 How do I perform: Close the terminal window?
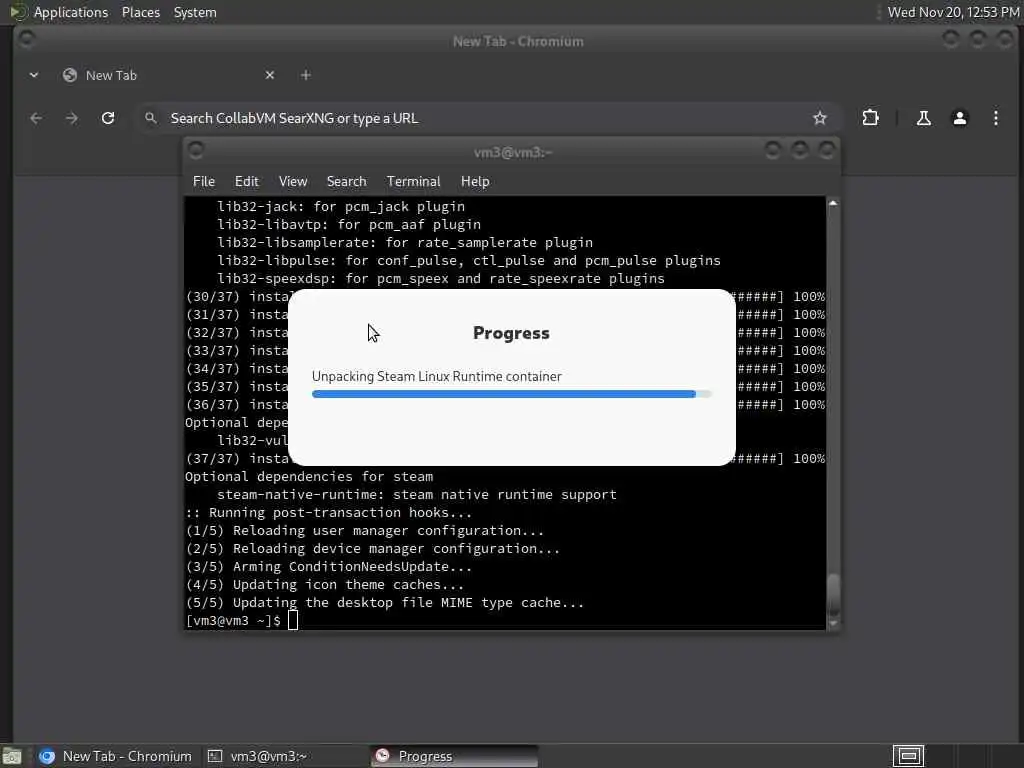click(827, 151)
